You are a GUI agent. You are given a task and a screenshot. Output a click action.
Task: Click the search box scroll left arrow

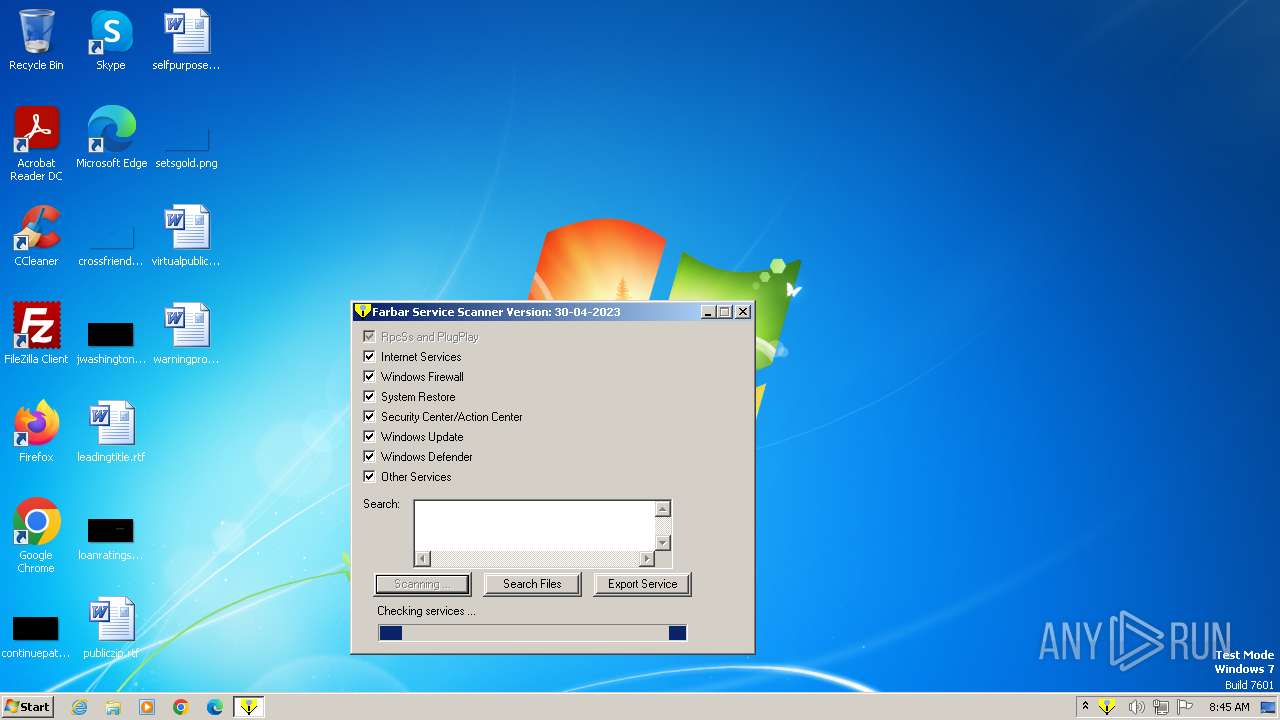(x=423, y=558)
